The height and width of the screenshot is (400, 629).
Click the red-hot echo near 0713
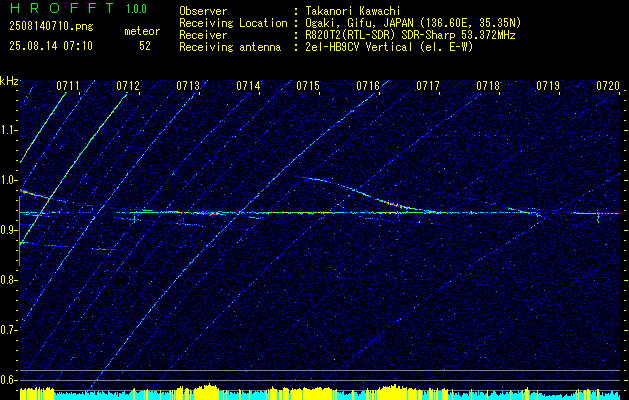point(209,213)
